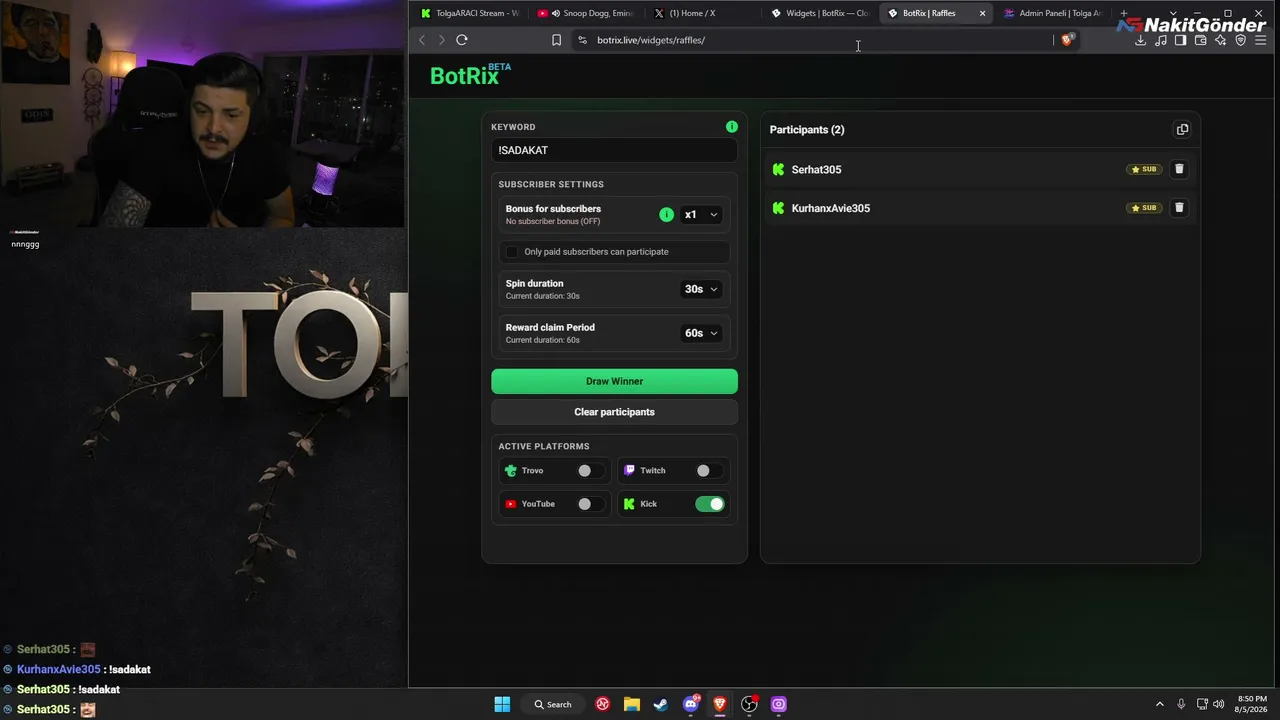Toggle the Twitch platform switch
Viewport: 1280px width, 720px height.
pyautogui.click(x=708, y=471)
